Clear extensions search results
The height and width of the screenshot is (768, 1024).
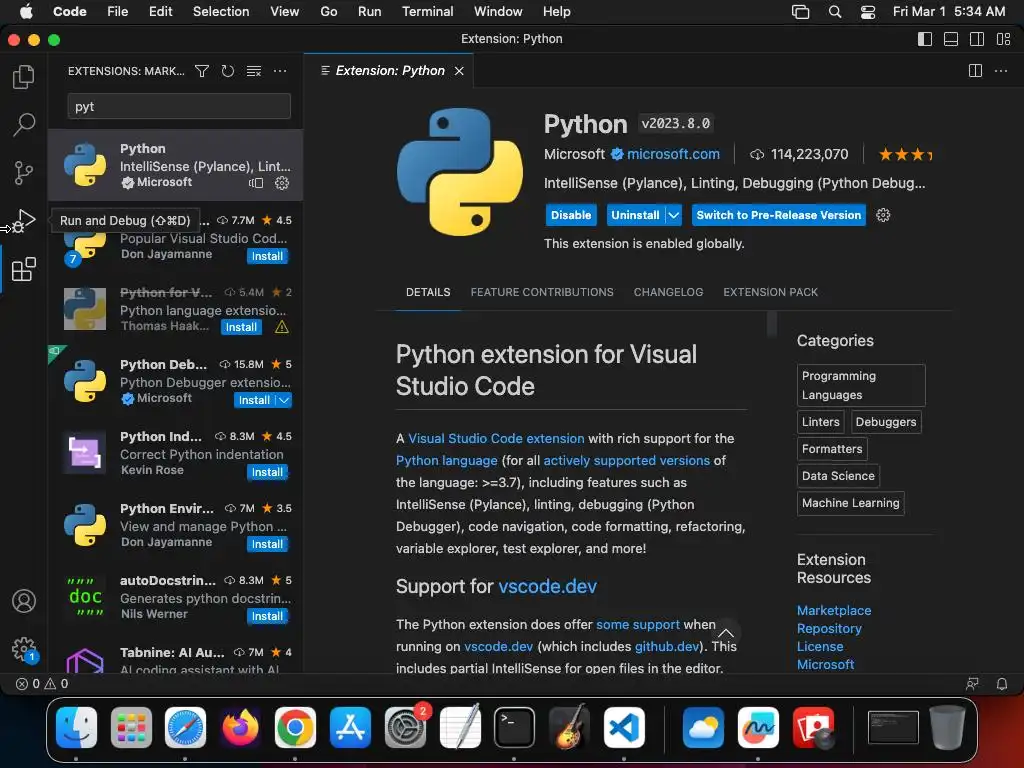(x=254, y=71)
